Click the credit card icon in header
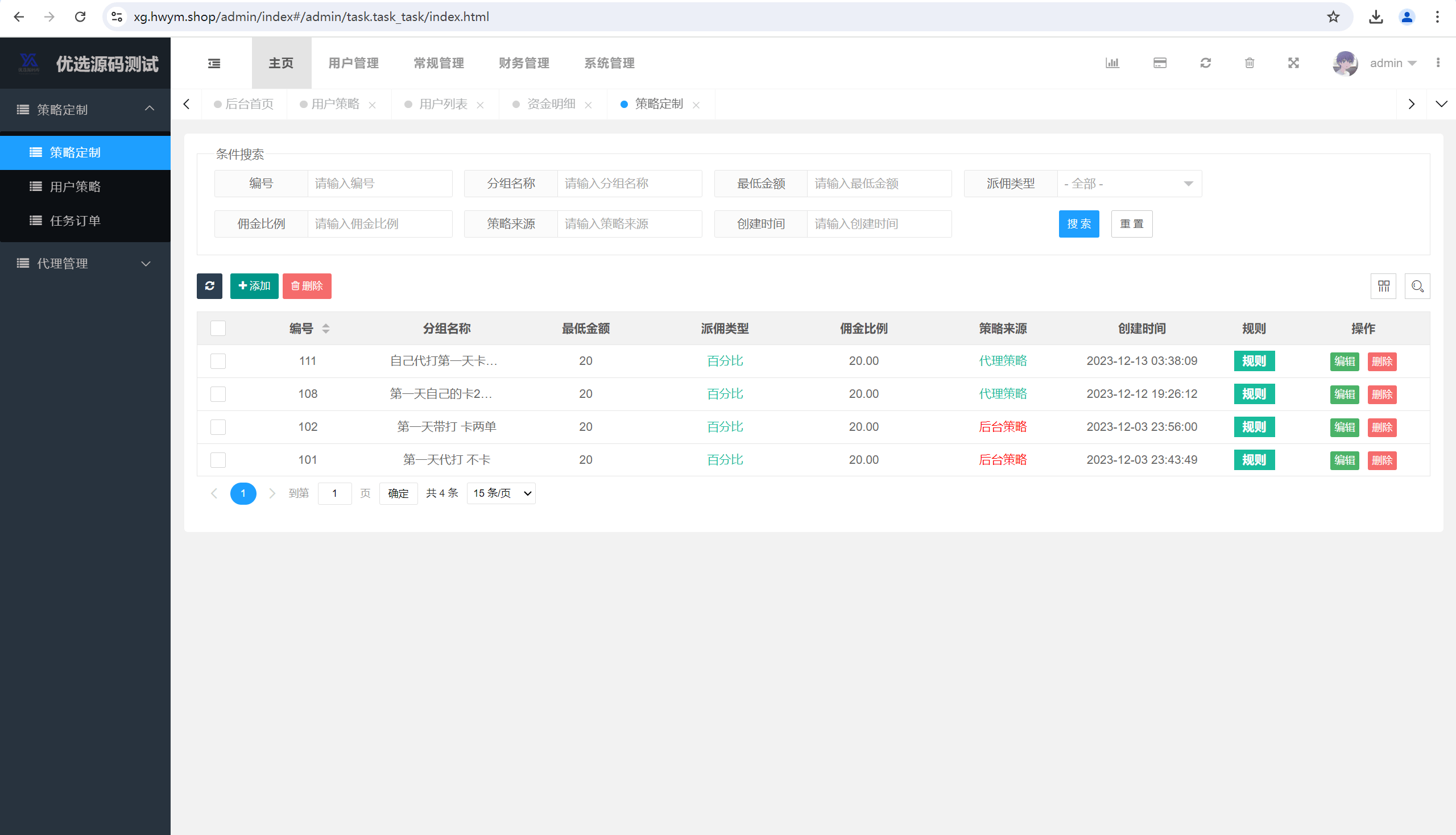The image size is (1456, 835). coord(1160,63)
